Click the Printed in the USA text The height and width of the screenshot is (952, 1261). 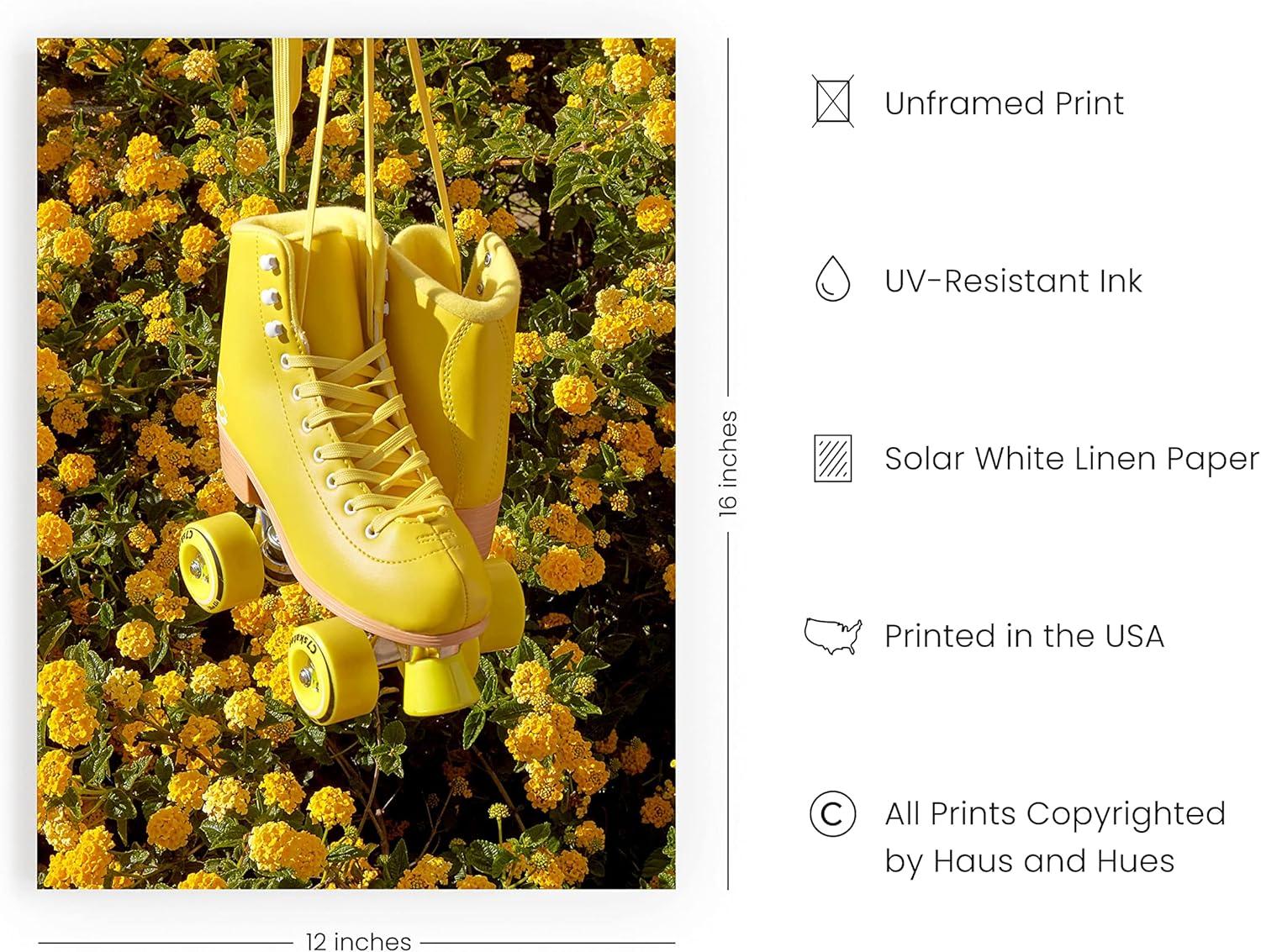[1024, 636]
